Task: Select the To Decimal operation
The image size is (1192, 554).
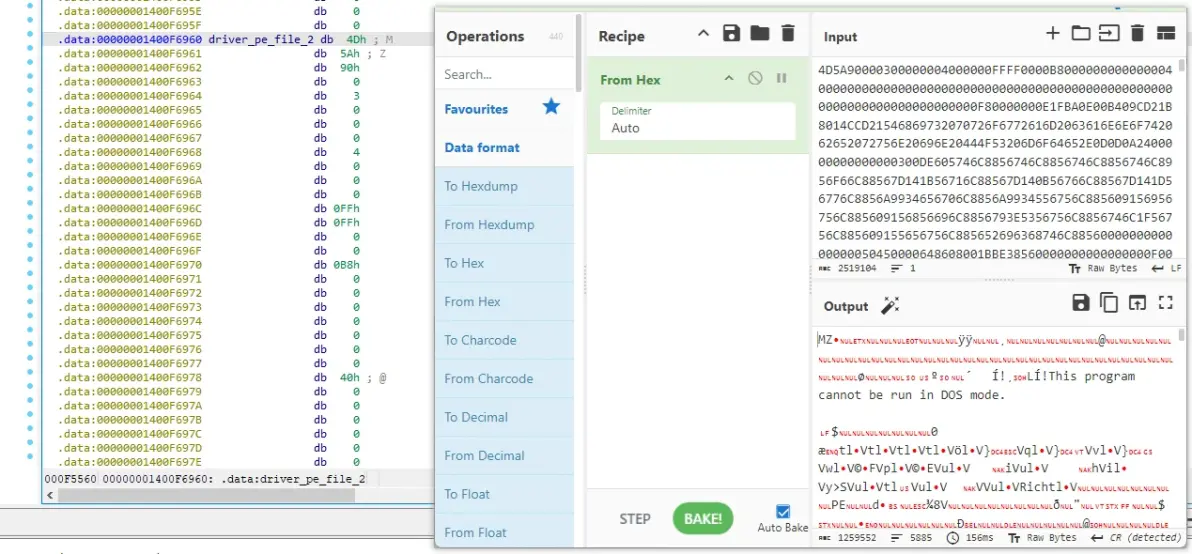Action: pos(505,417)
